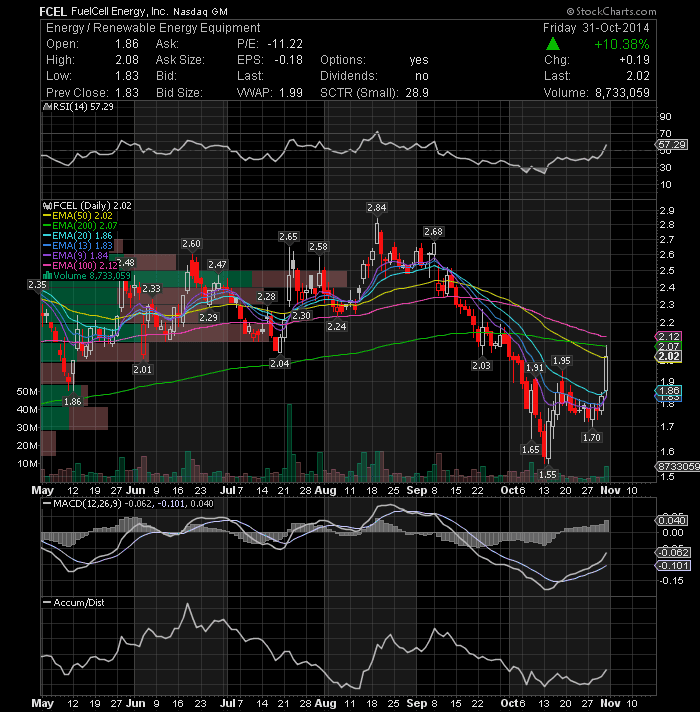Click the Ask Size label
Screen dimensions: 700x712
tap(180, 60)
